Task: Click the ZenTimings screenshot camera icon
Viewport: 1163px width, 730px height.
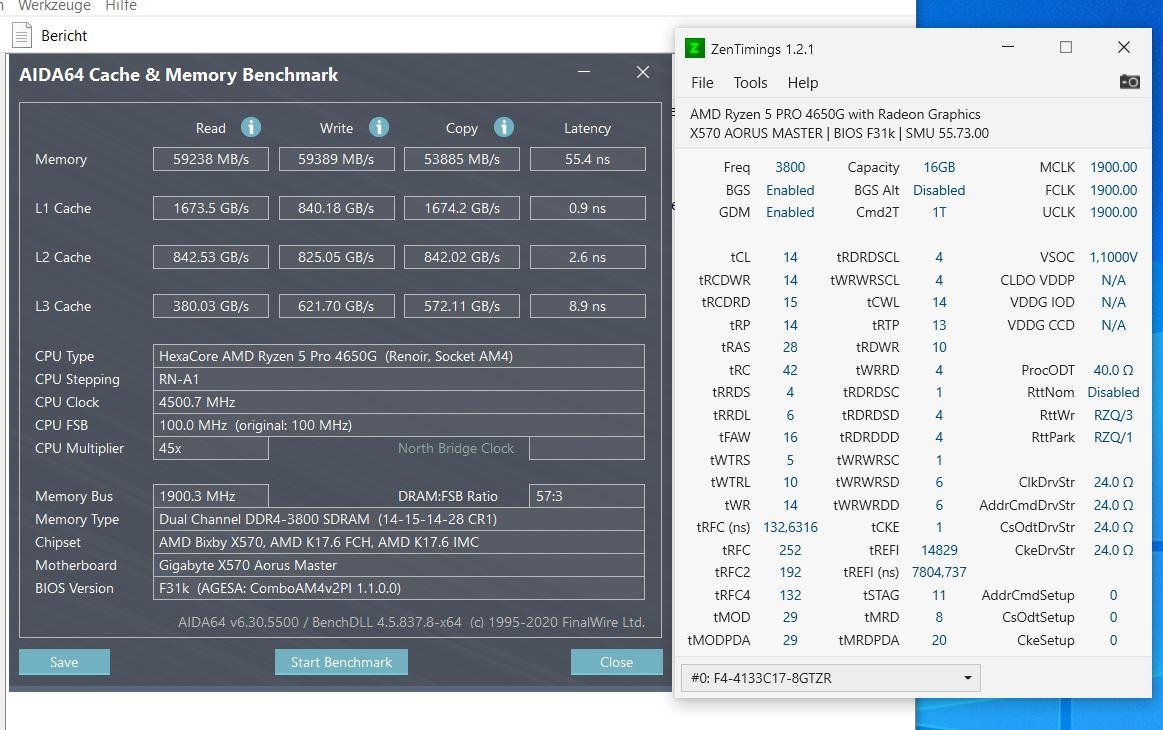Action: tap(1129, 82)
